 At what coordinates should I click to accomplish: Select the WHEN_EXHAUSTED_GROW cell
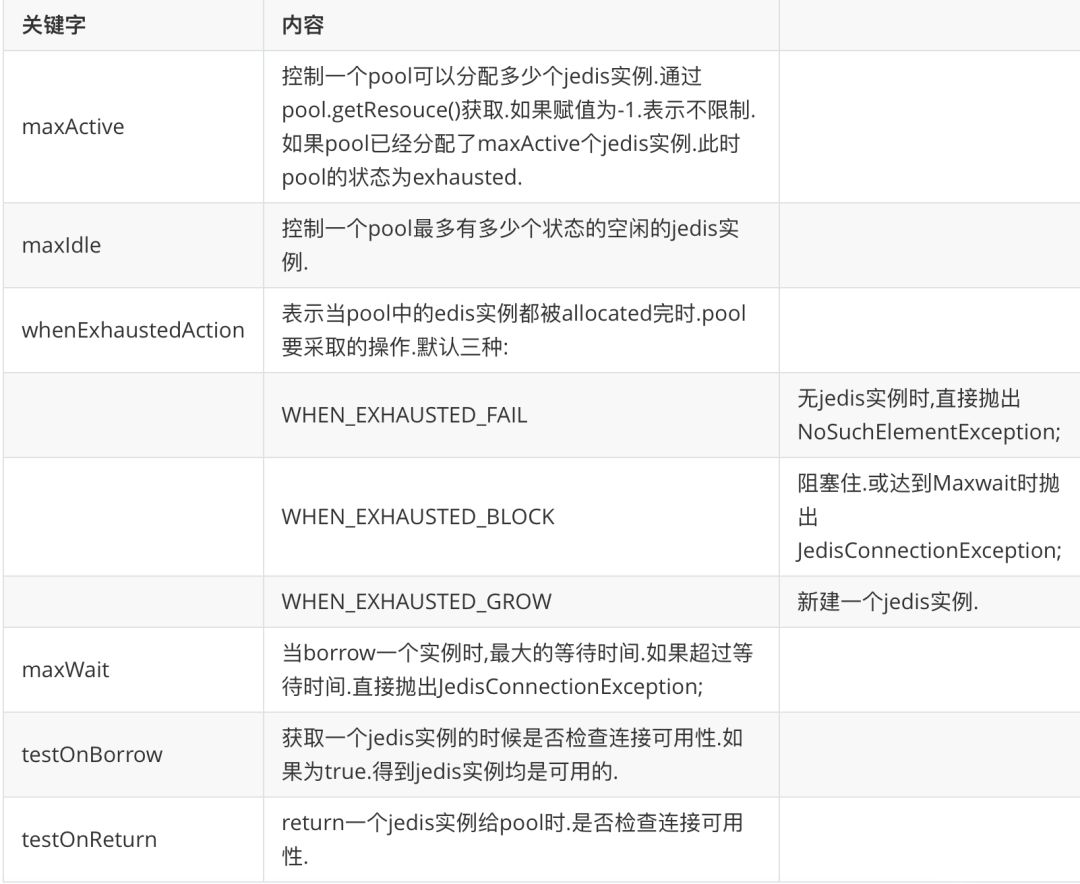[521, 602]
